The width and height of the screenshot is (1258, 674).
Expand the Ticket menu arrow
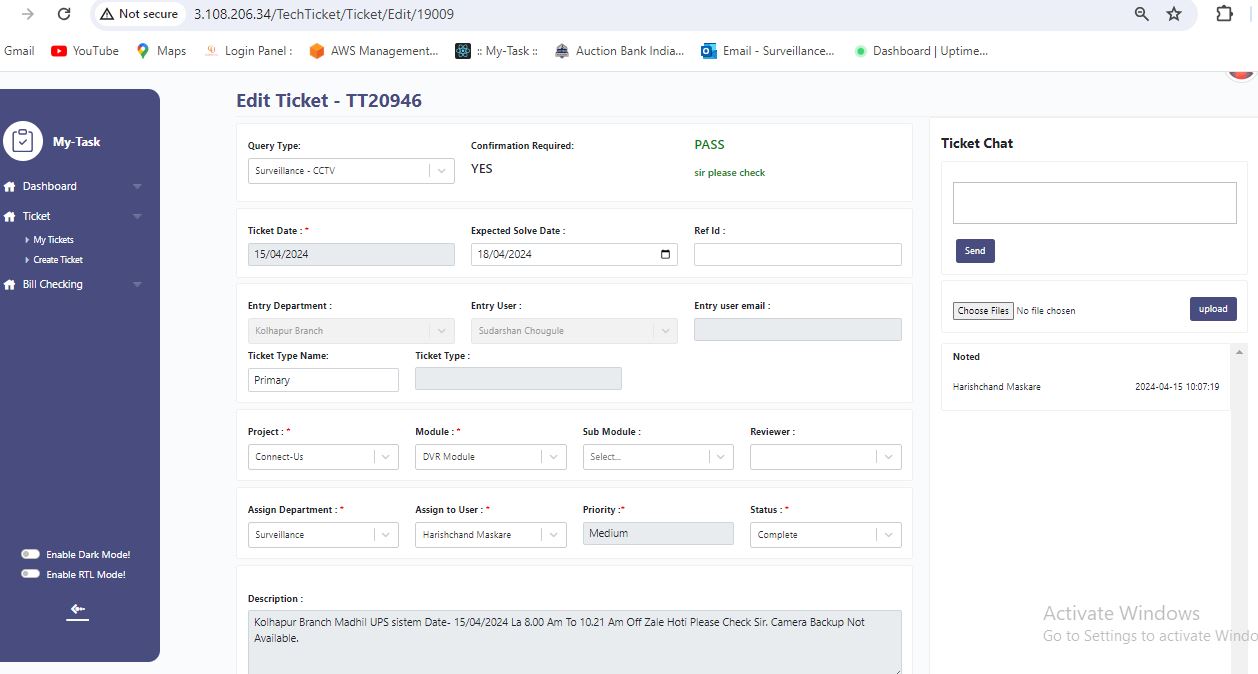pyautogui.click(x=137, y=217)
